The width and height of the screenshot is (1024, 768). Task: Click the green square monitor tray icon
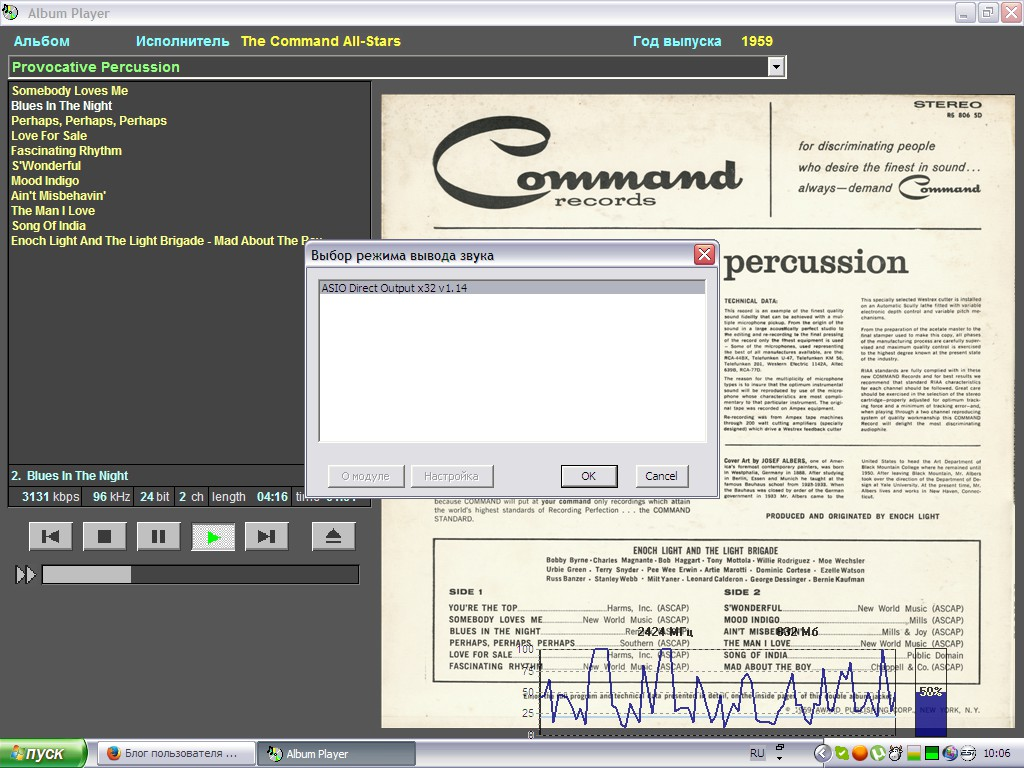(x=932, y=754)
